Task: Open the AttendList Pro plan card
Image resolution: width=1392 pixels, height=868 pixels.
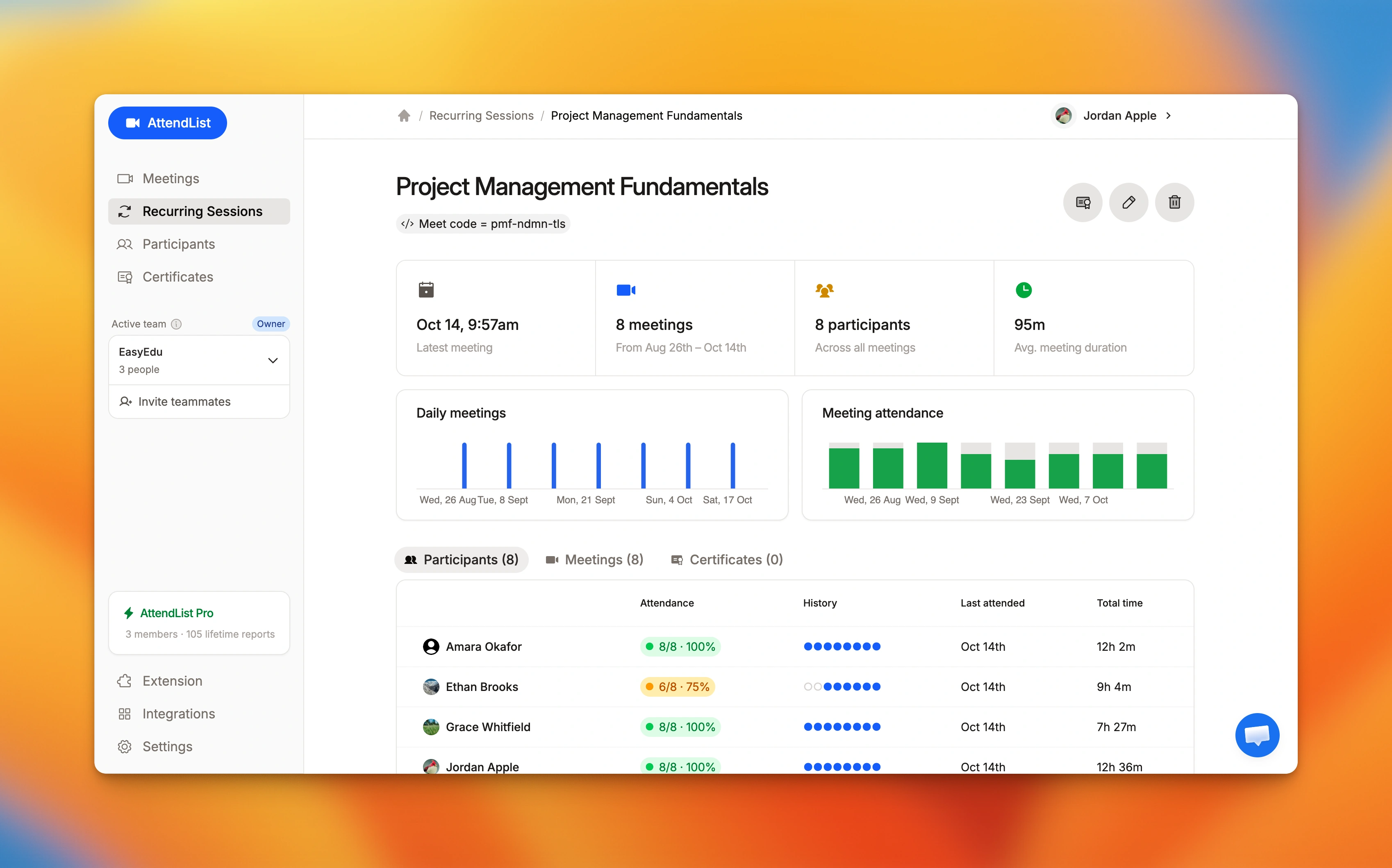Action: coord(199,623)
